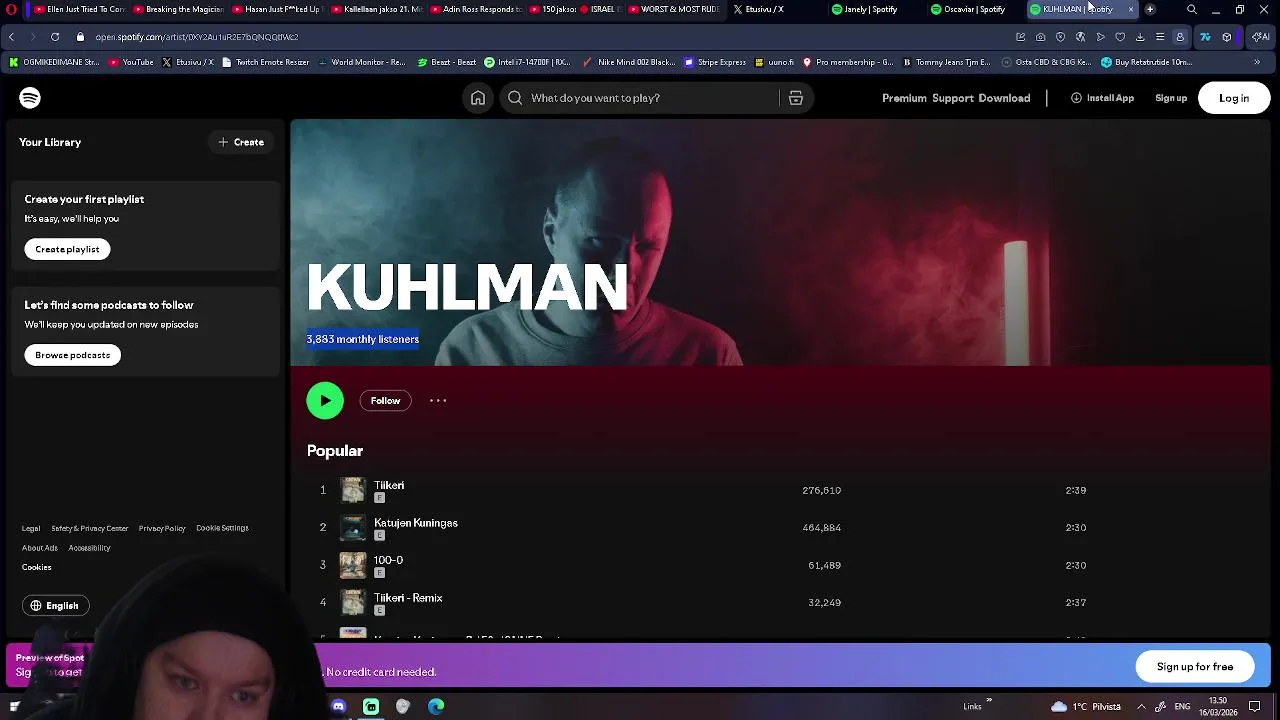
Task: Expand the bookmarks bar overflow chevron
Action: 1257,62
